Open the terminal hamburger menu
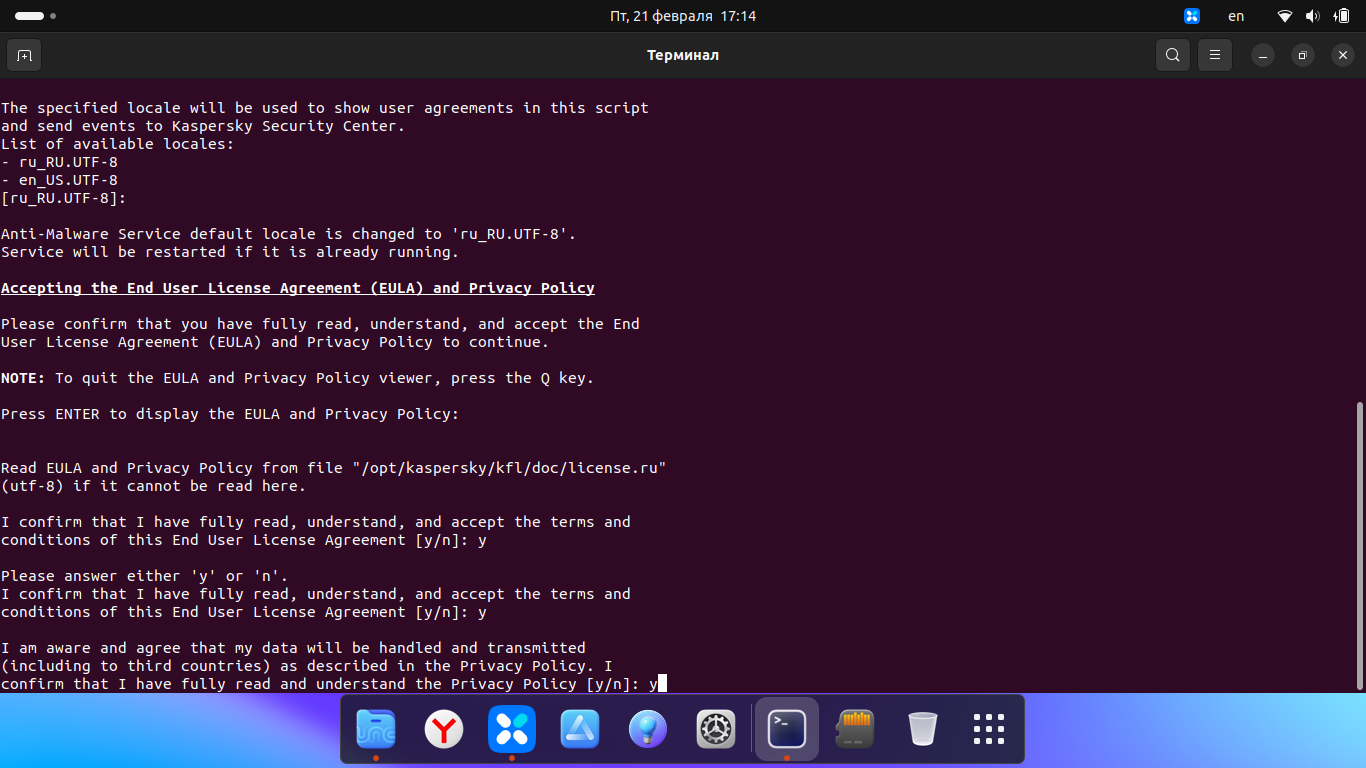The width and height of the screenshot is (1366, 768). 1215,55
